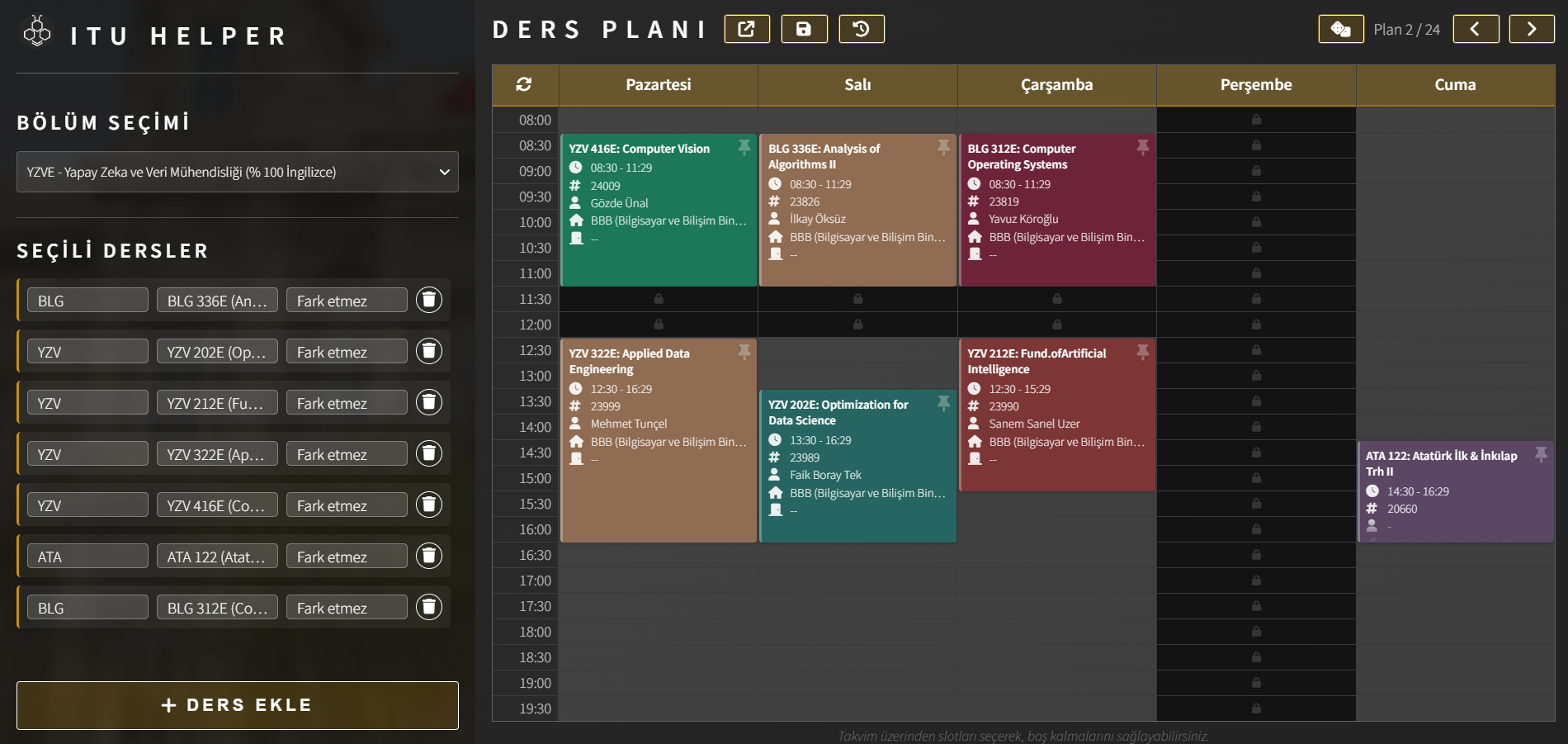
Task: Open the ATA 122 course dropdown
Action: tap(217, 557)
